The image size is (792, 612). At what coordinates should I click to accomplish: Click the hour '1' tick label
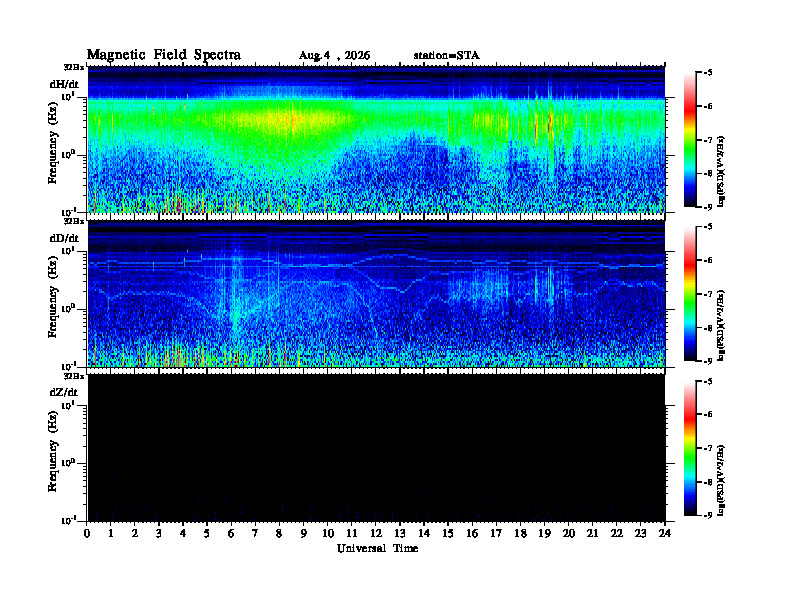tap(111, 533)
